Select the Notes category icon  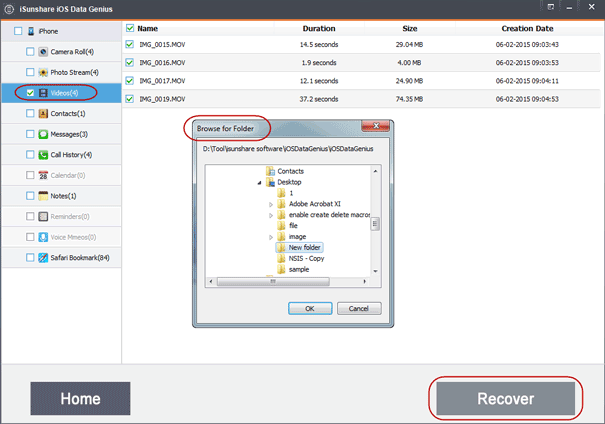click(x=43, y=196)
